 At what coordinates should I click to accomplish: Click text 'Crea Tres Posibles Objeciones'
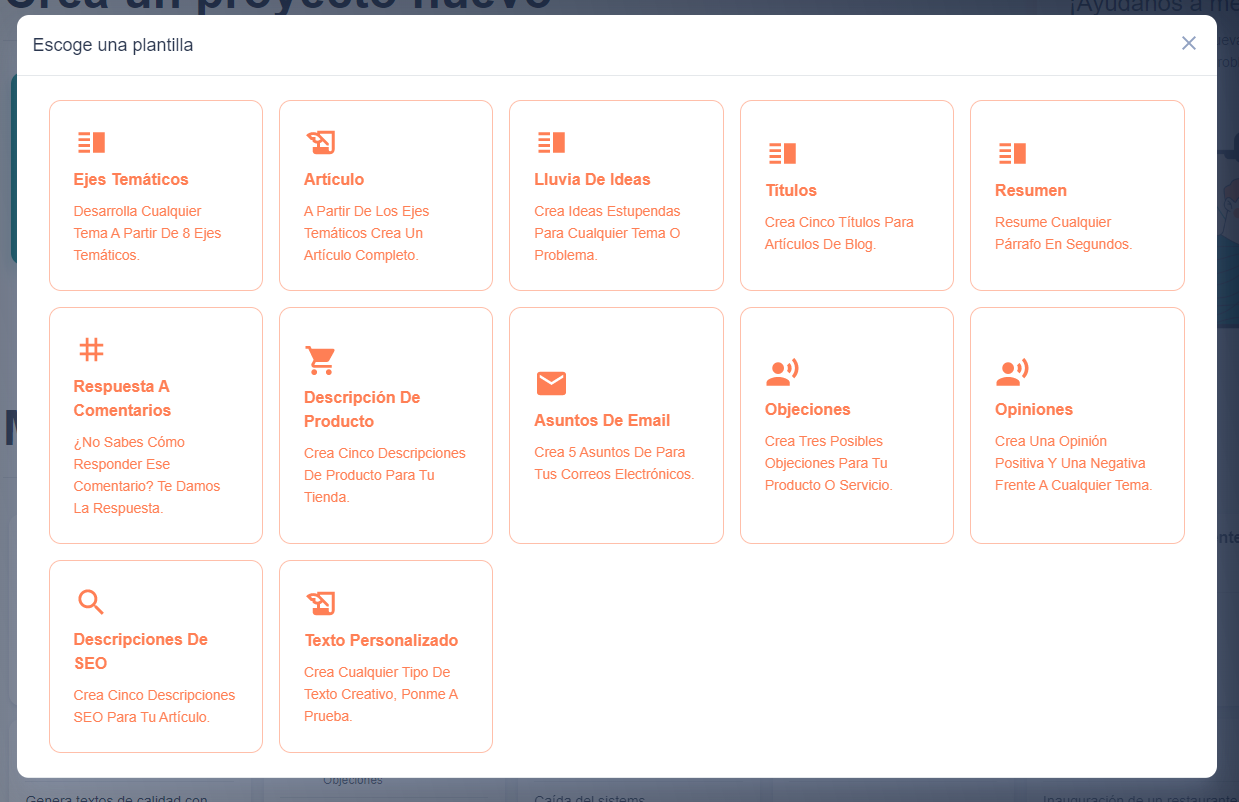(824, 452)
